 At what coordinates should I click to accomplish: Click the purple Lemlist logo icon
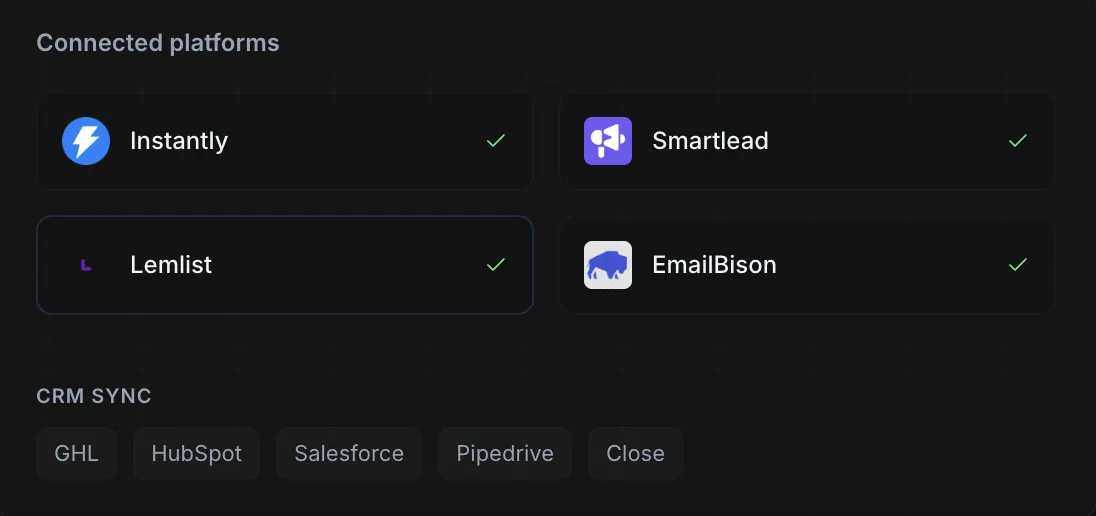[86, 265]
